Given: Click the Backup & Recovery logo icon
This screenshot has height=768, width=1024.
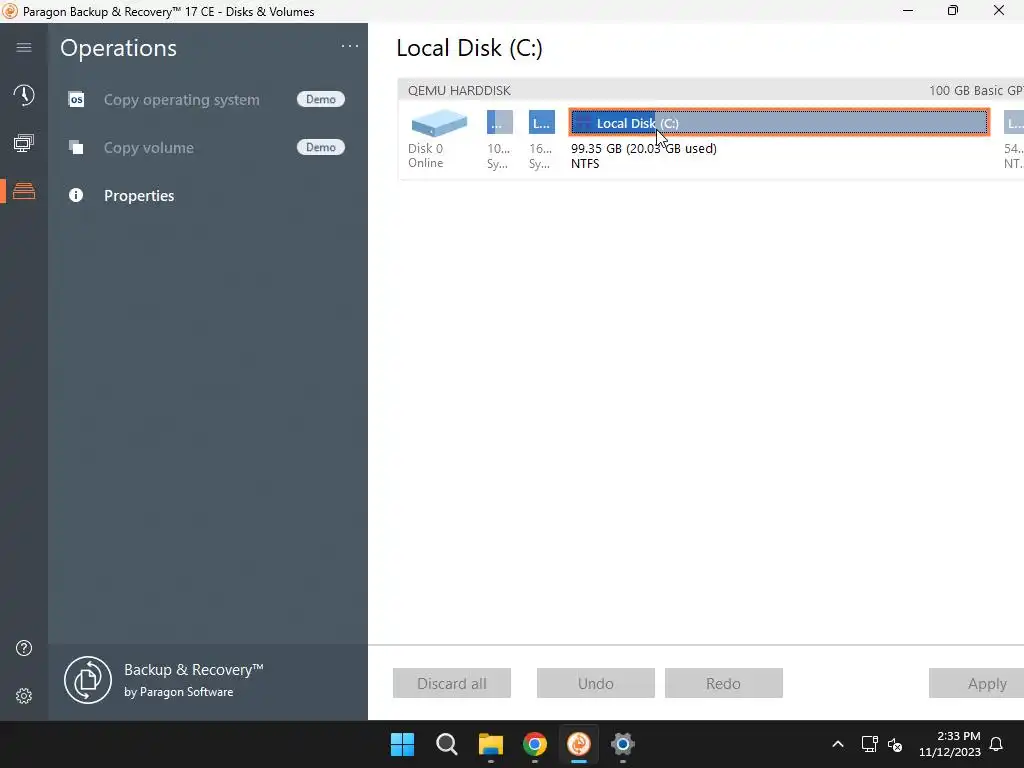Looking at the screenshot, I should (x=88, y=680).
